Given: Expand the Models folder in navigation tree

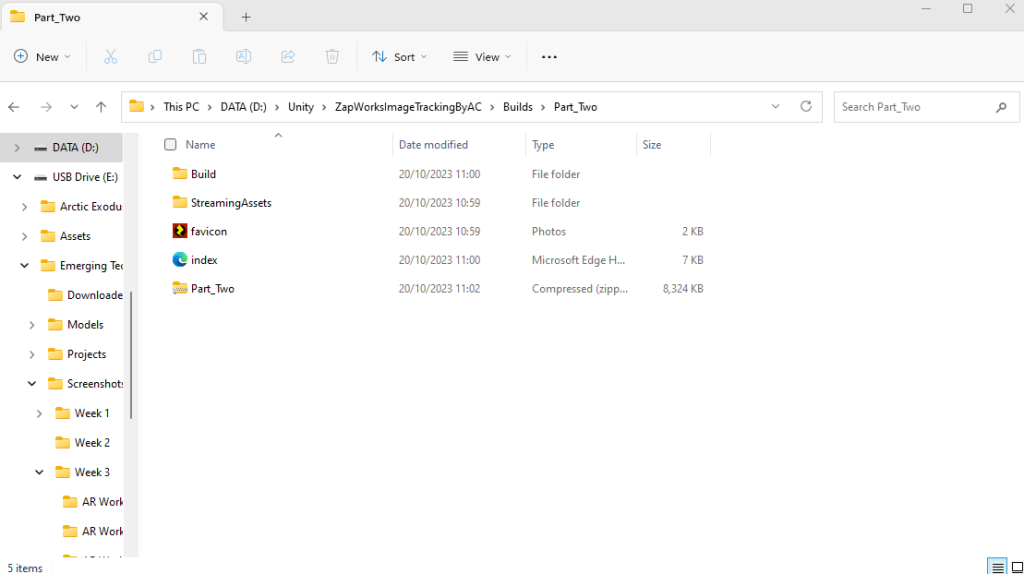Looking at the screenshot, I should pyautogui.click(x=32, y=325).
